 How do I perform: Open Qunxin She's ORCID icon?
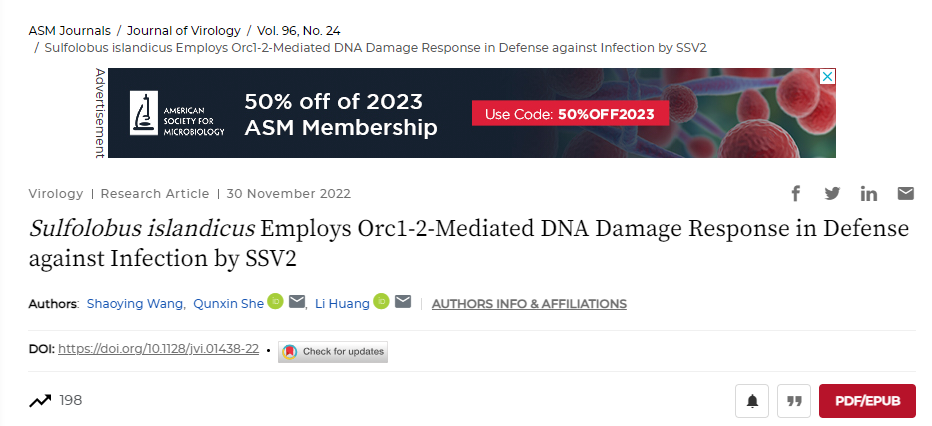pyautogui.click(x=275, y=302)
